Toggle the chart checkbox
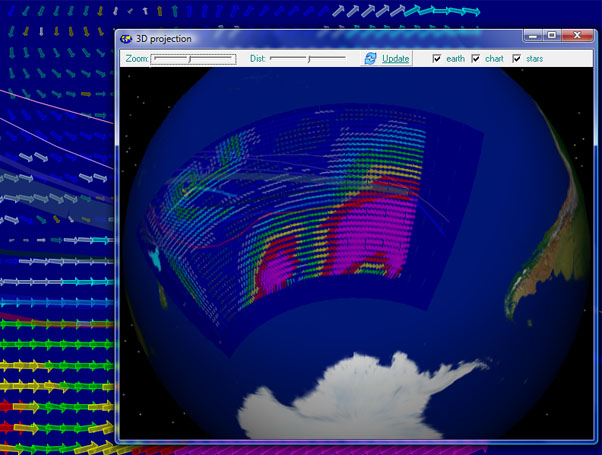 pyautogui.click(x=475, y=58)
